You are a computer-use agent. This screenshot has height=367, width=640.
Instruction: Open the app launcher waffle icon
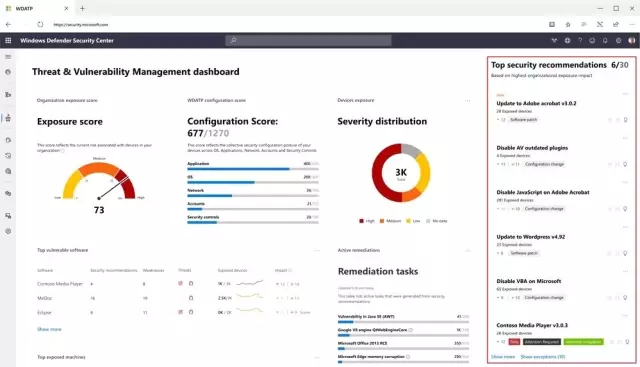(x=8, y=40)
